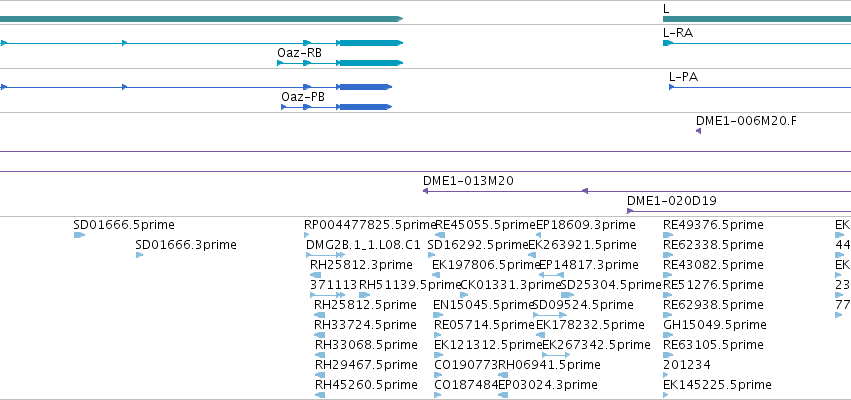This screenshot has height=400, width=851.
Task: Select the SD16292.5prime label
Action: (x=478, y=245)
